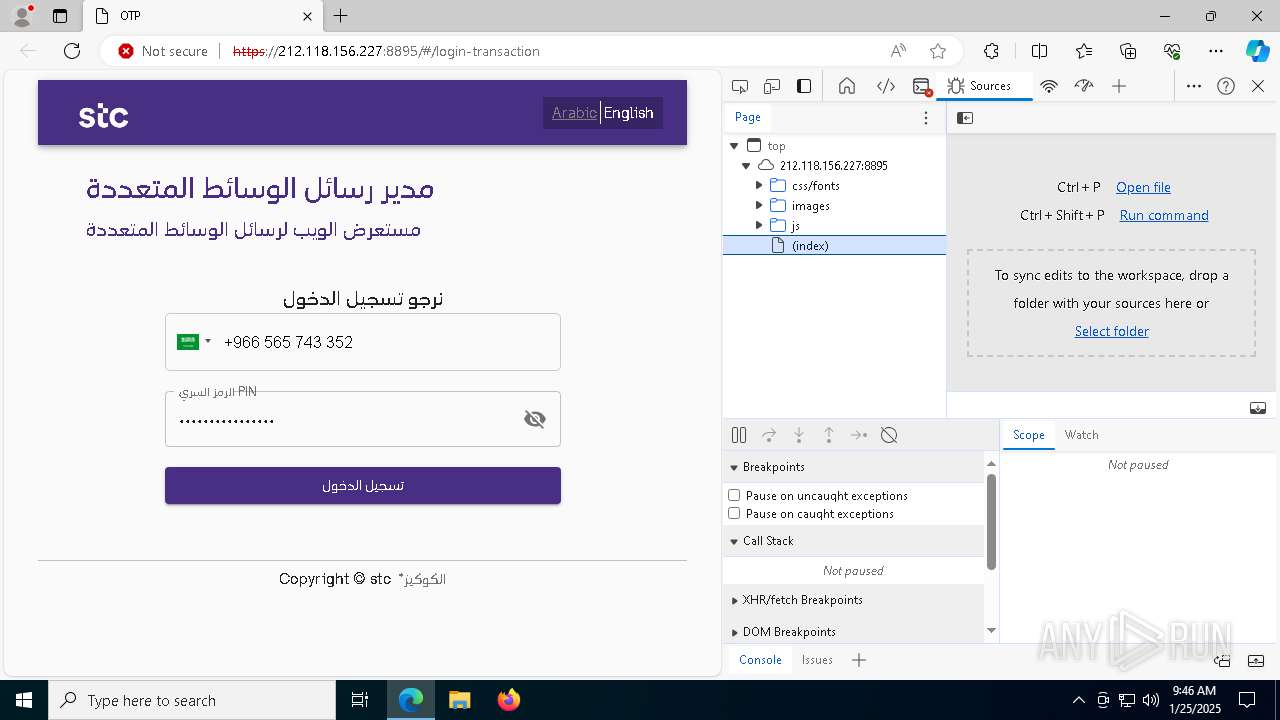
Task: Click the Not secure site warning
Action: click(x=163, y=51)
